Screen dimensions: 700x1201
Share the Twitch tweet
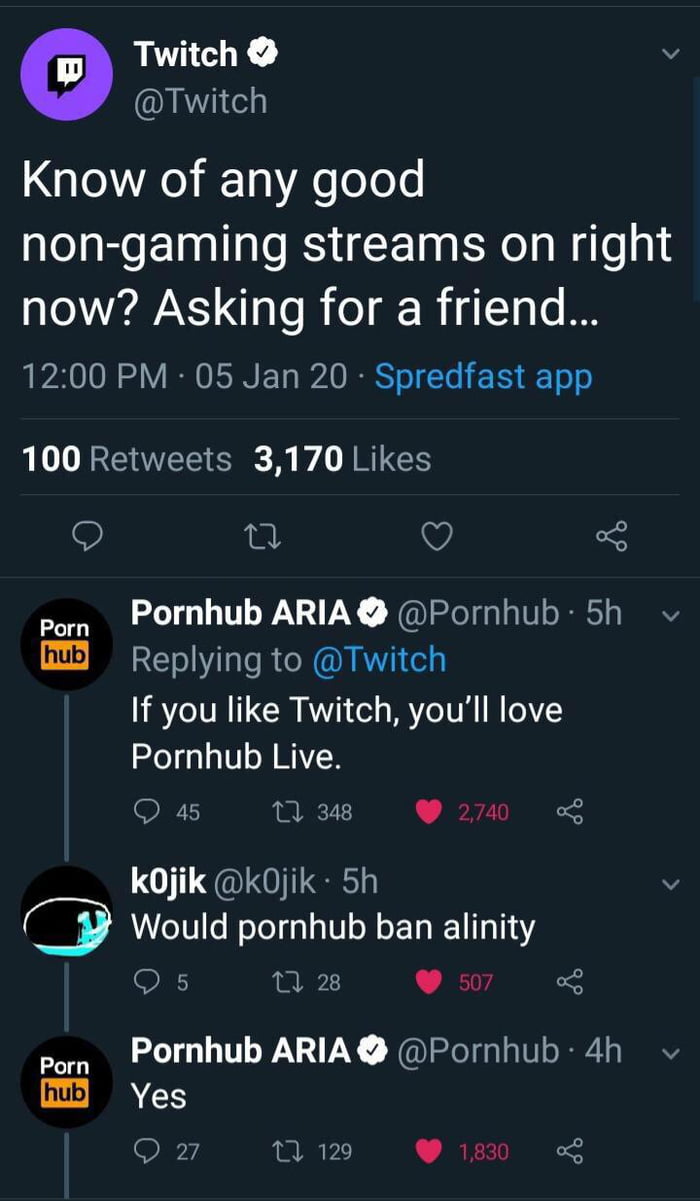(x=612, y=537)
